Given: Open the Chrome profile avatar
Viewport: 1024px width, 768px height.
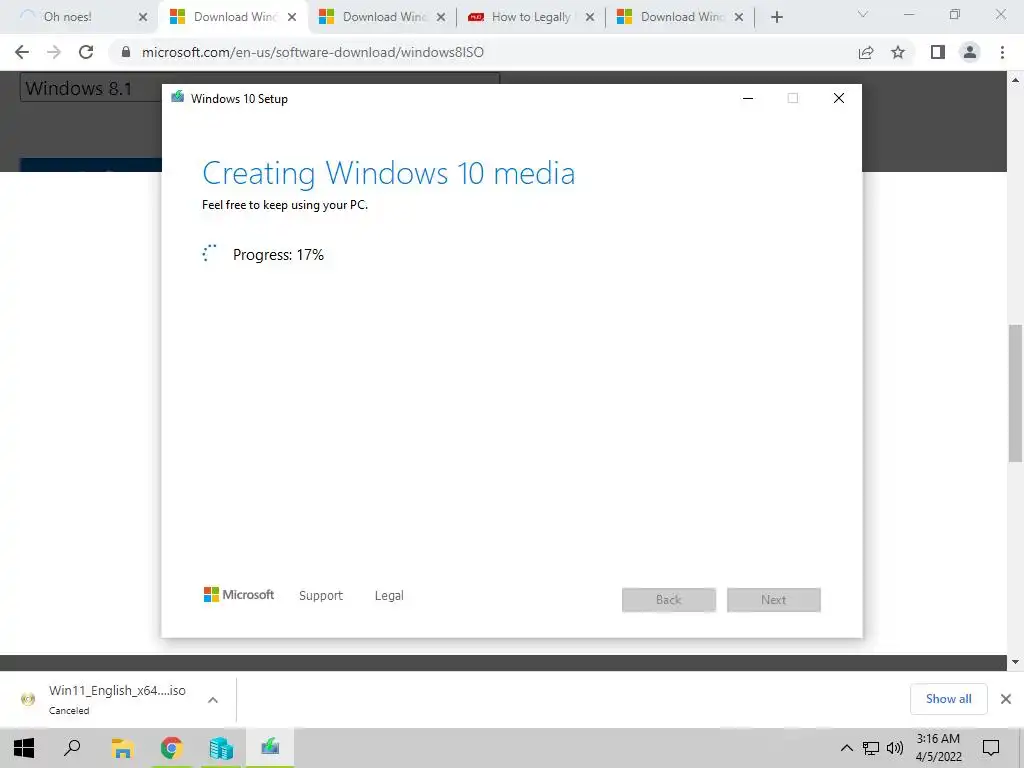Looking at the screenshot, I should click(970, 52).
